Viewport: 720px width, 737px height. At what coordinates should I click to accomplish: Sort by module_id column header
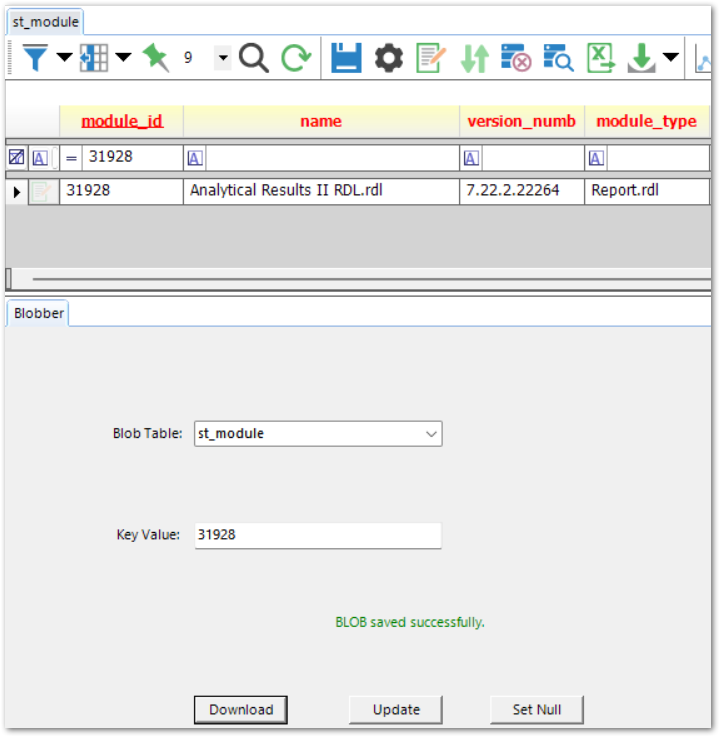tap(122, 121)
